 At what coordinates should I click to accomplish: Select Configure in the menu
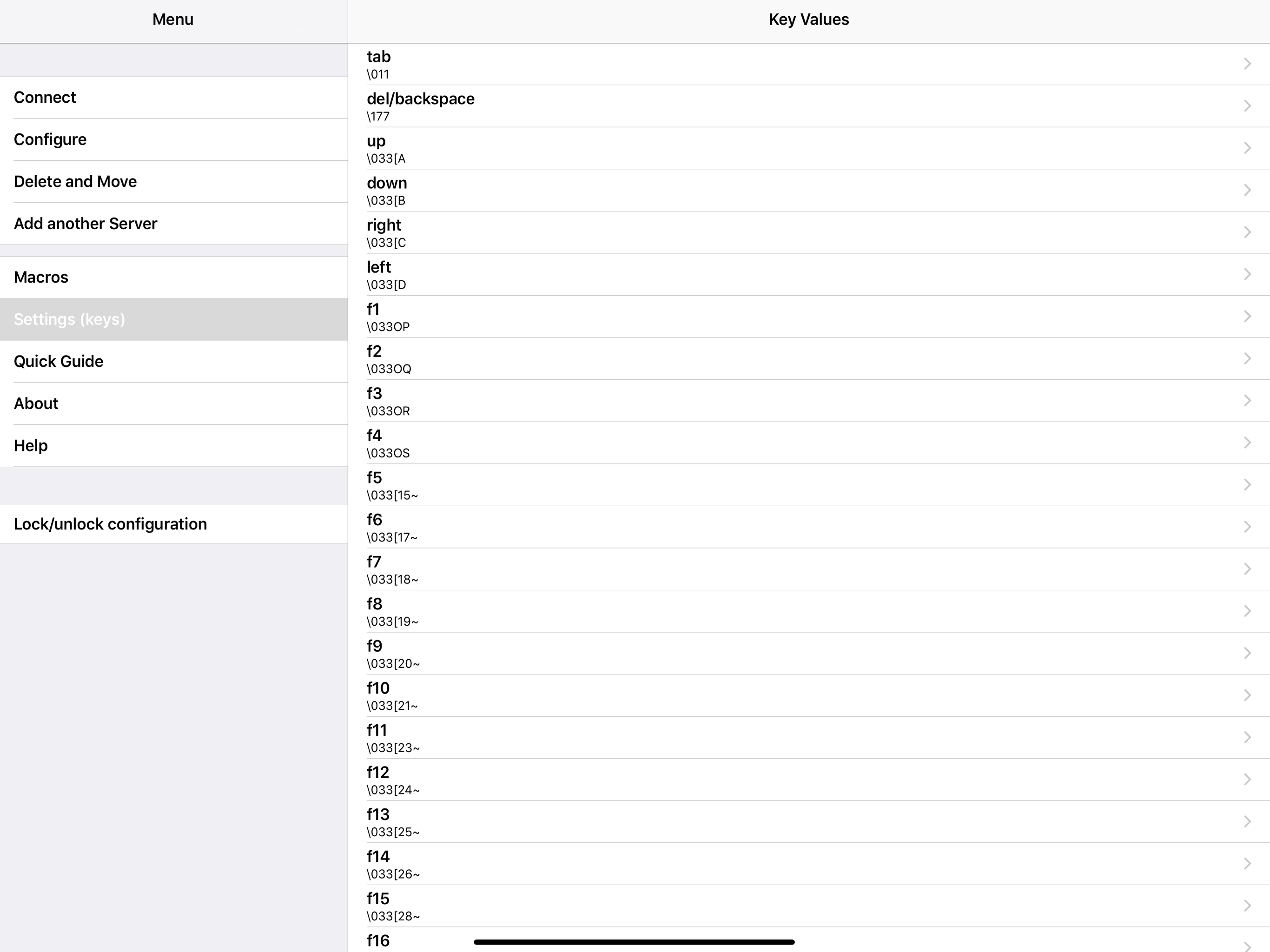pyautogui.click(x=50, y=139)
